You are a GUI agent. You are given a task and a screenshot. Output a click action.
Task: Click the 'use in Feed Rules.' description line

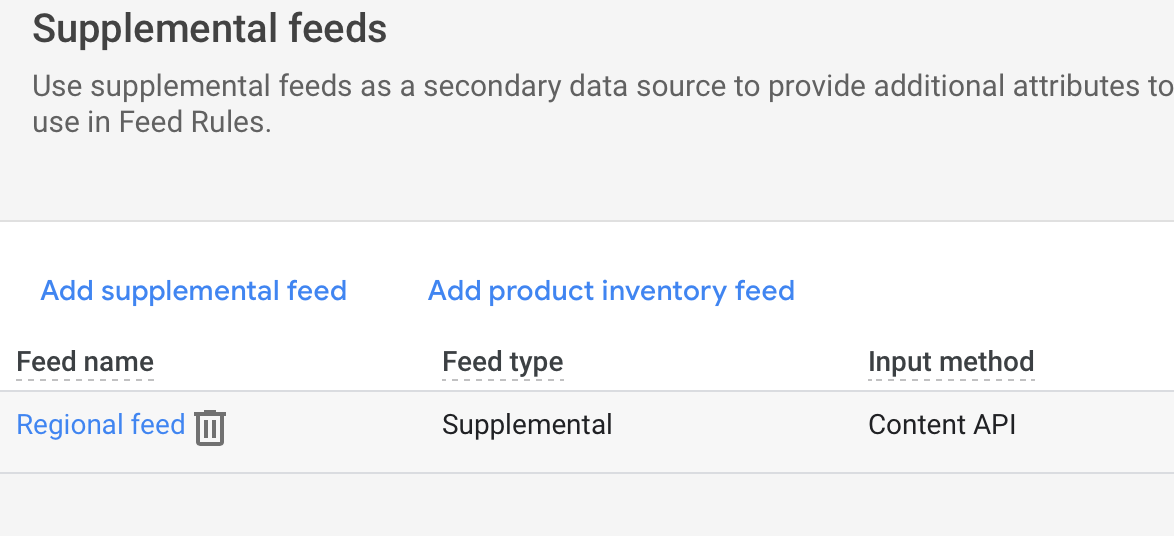[x=151, y=121]
